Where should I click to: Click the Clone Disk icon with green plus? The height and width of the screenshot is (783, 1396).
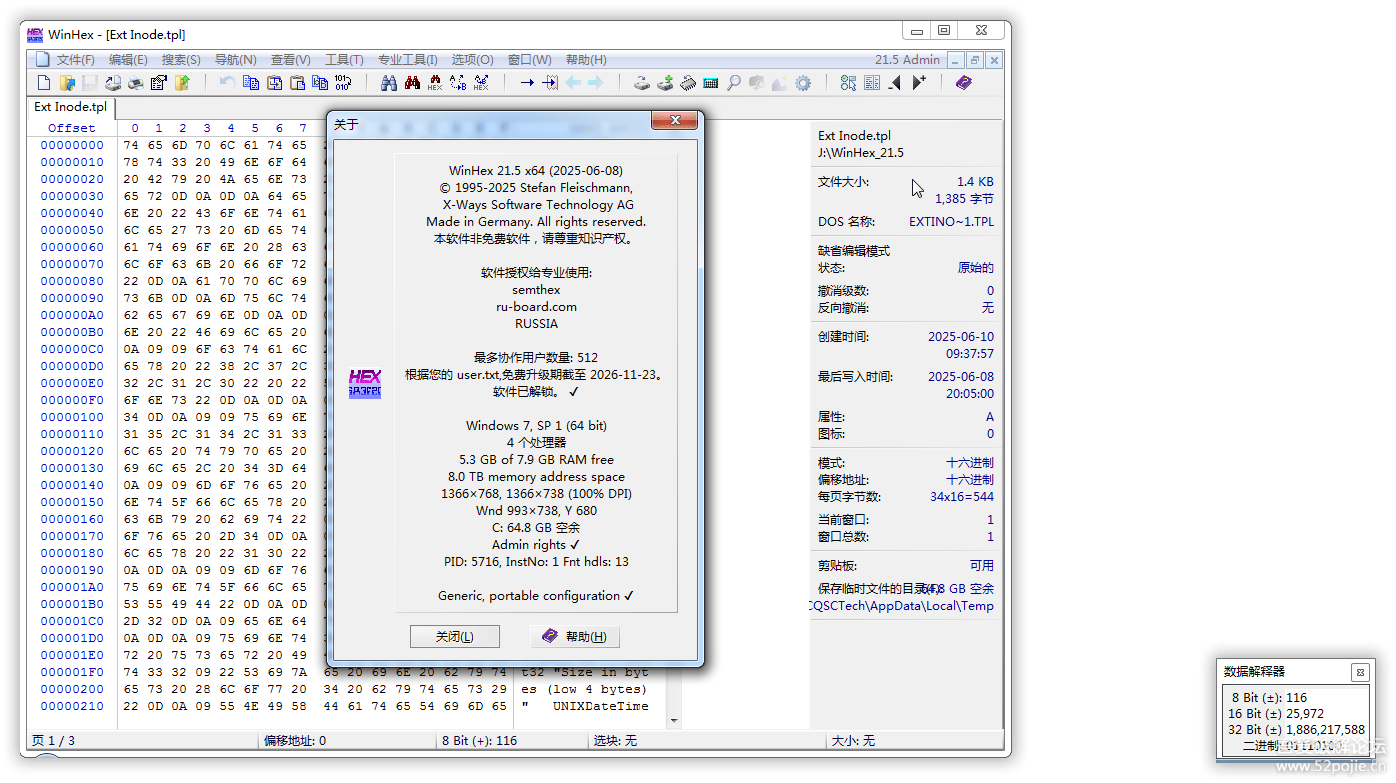(665, 83)
